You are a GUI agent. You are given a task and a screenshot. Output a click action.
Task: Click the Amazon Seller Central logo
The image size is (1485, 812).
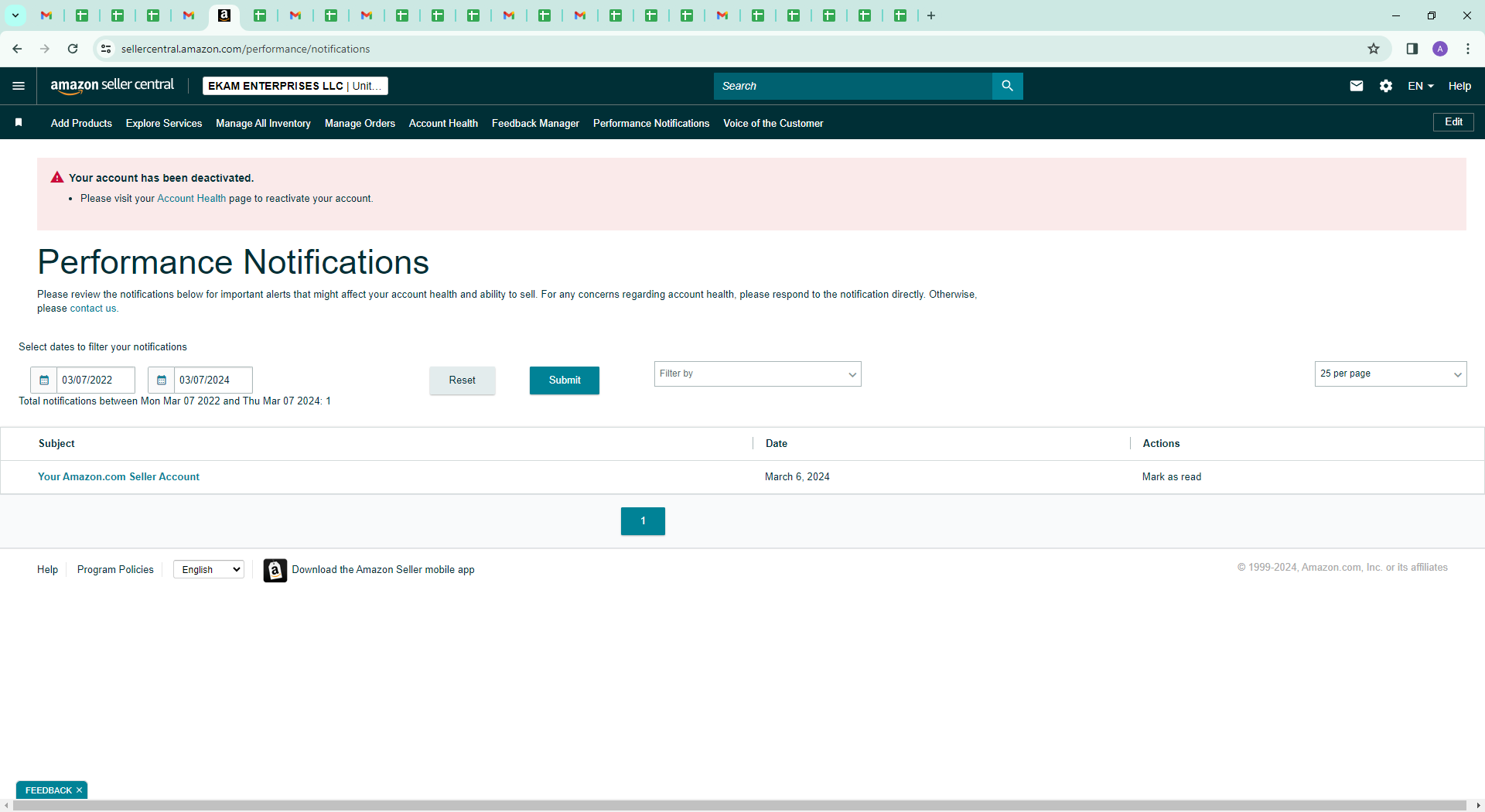(112, 86)
